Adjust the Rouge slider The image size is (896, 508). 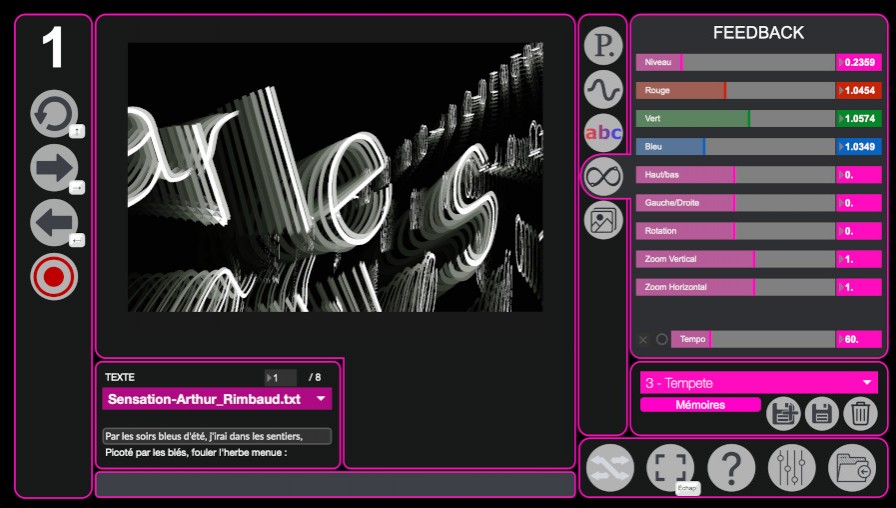click(x=735, y=90)
